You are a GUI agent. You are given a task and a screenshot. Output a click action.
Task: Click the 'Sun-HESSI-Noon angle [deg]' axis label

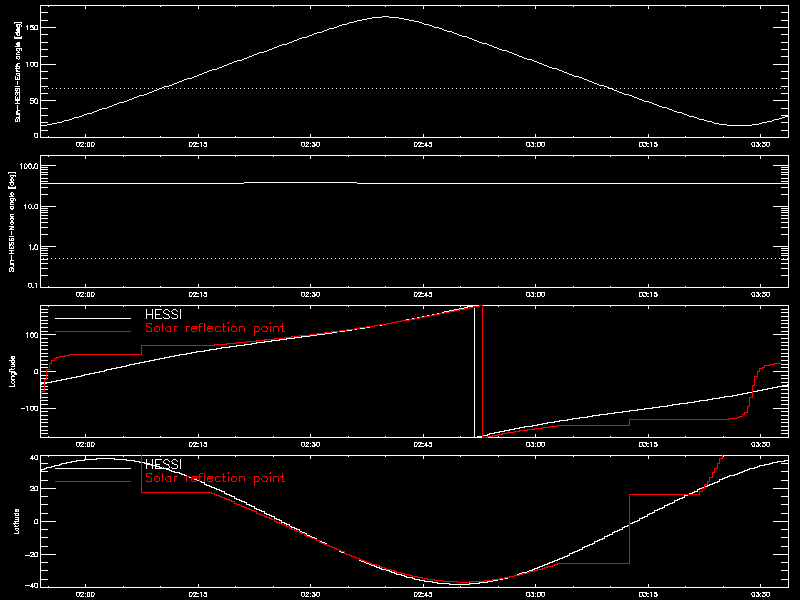tap(12, 221)
